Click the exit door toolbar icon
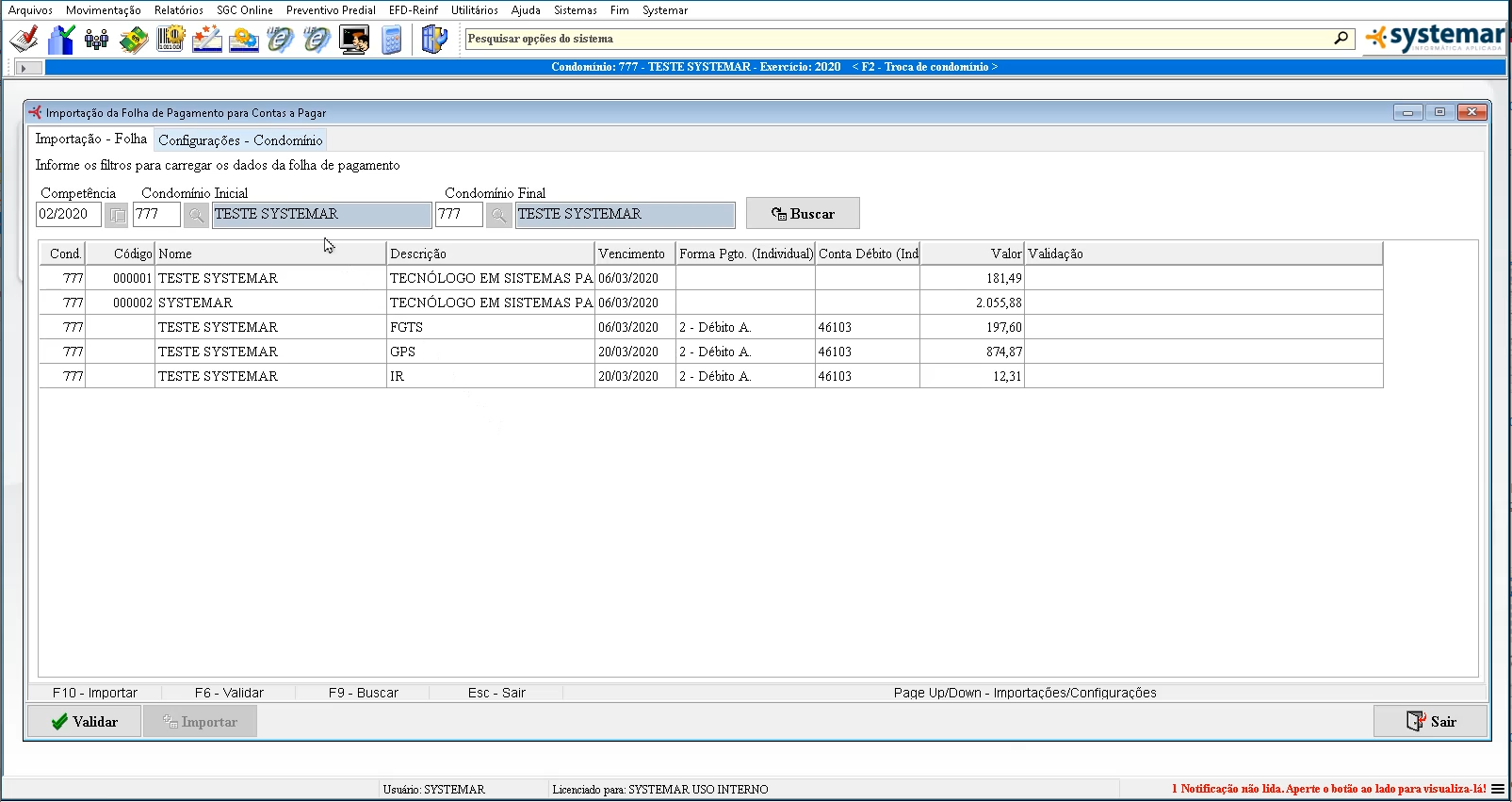The height and width of the screenshot is (802, 1512). tap(433, 40)
